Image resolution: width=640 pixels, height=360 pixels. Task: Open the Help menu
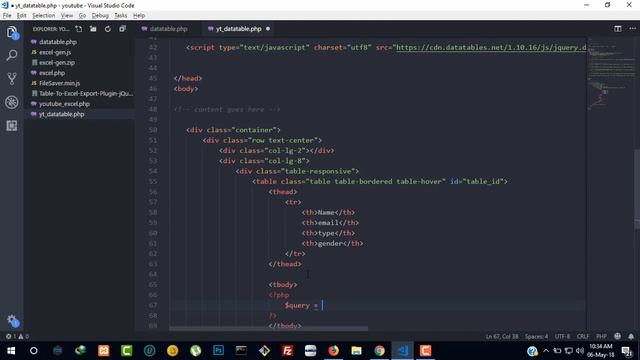pos(139,16)
